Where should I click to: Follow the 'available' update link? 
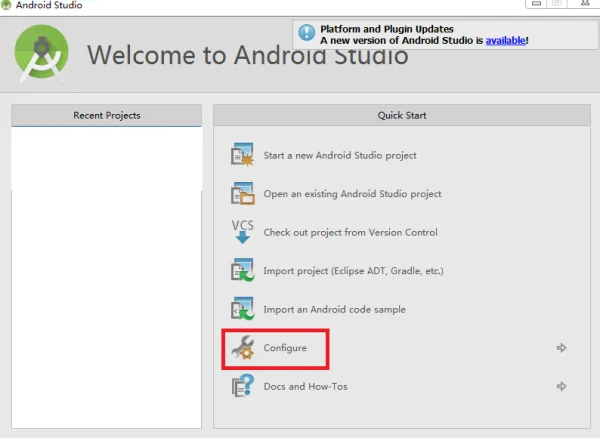coord(505,40)
